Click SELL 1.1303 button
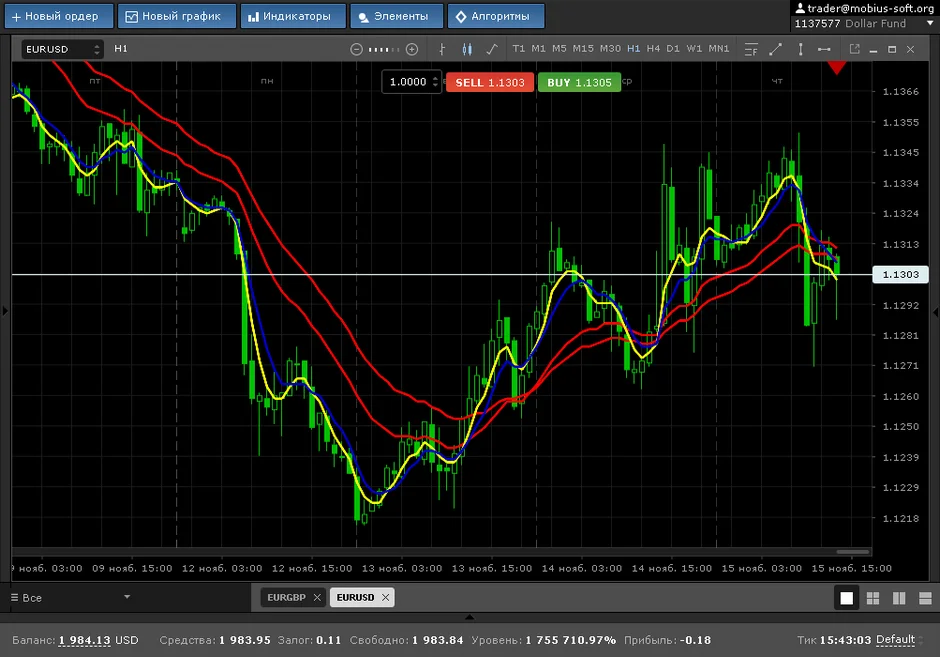Screen dimensions: 940x657 point(490,83)
